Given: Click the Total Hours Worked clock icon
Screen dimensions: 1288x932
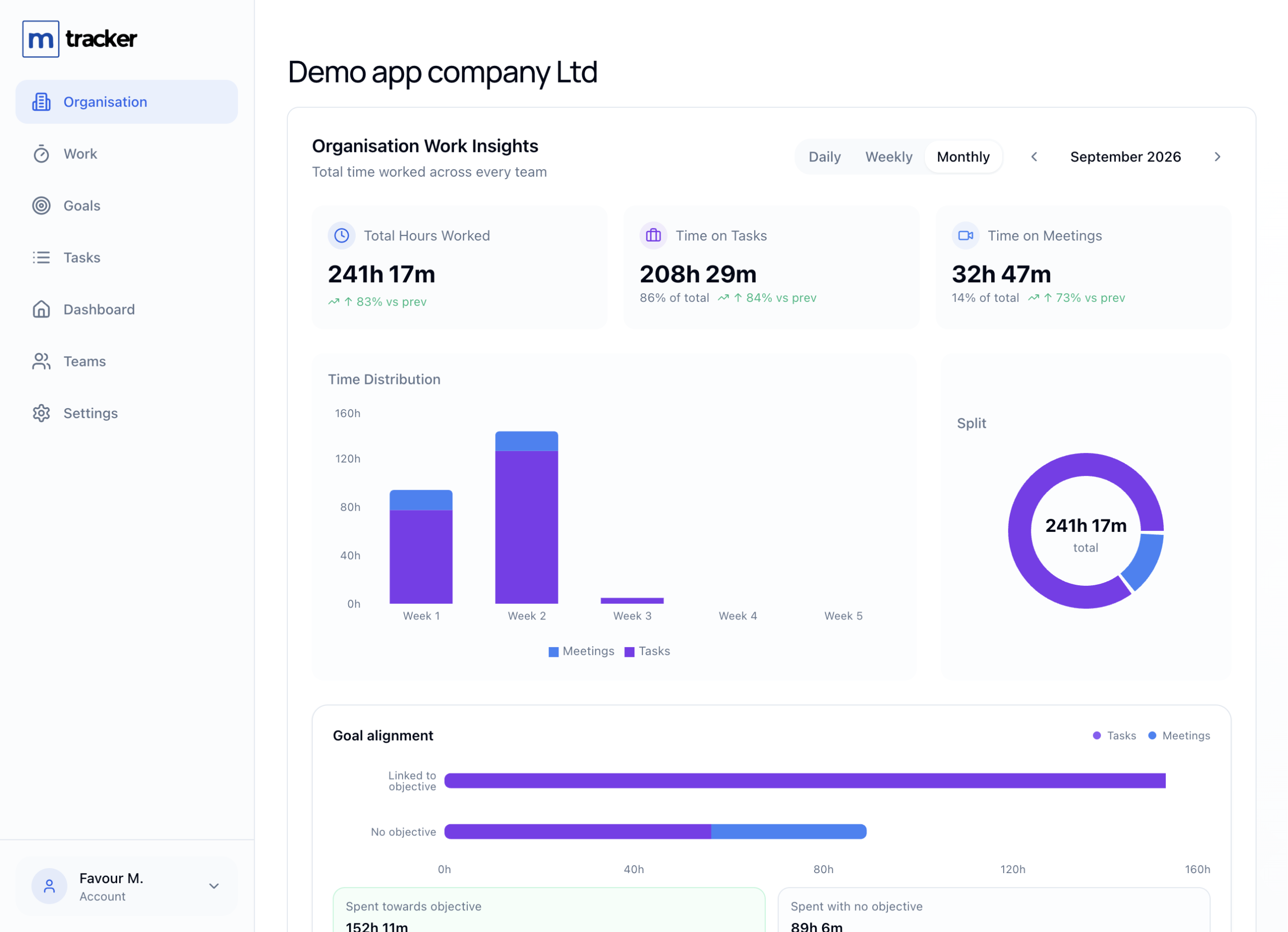Looking at the screenshot, I should 341,235.
